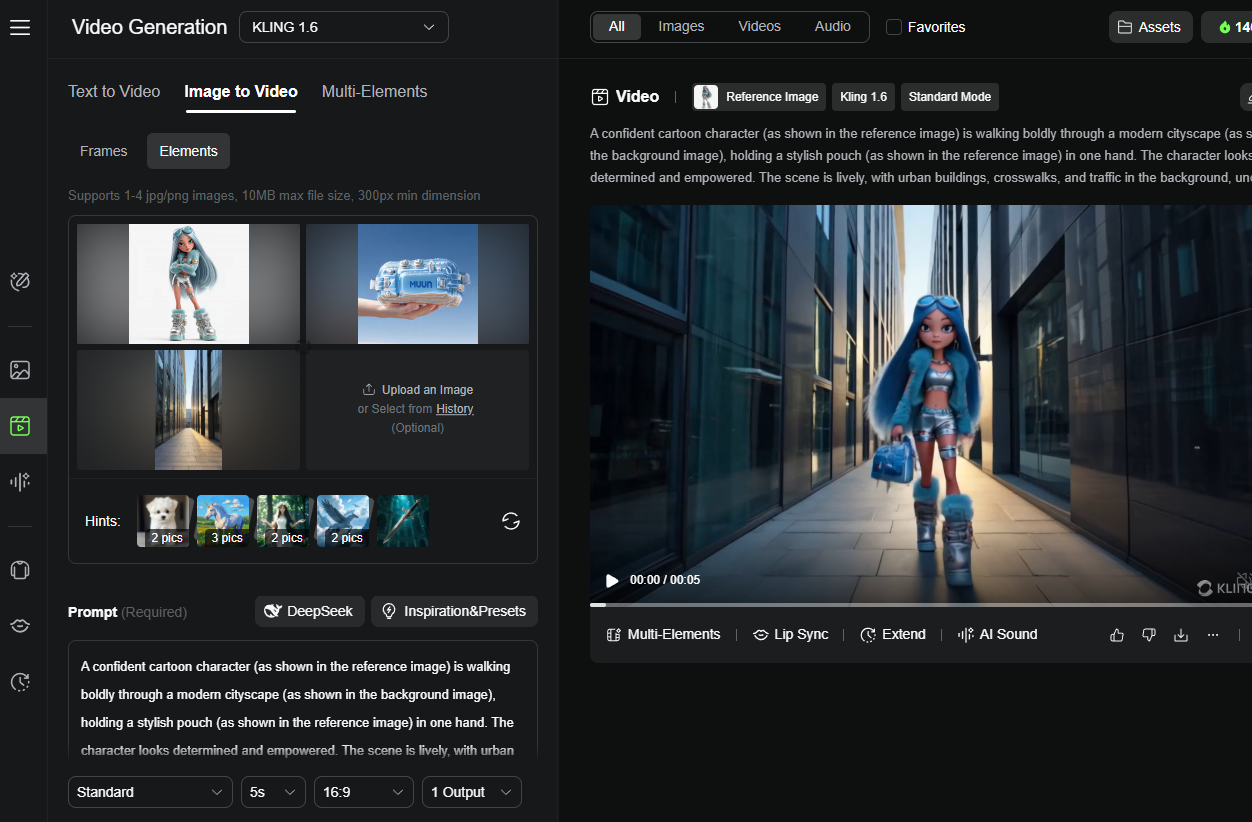Click Upload an Image slot

(x=417, y=409)
